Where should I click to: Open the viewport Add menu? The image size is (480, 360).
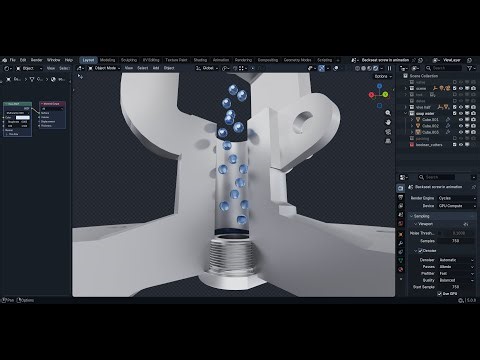156,68
